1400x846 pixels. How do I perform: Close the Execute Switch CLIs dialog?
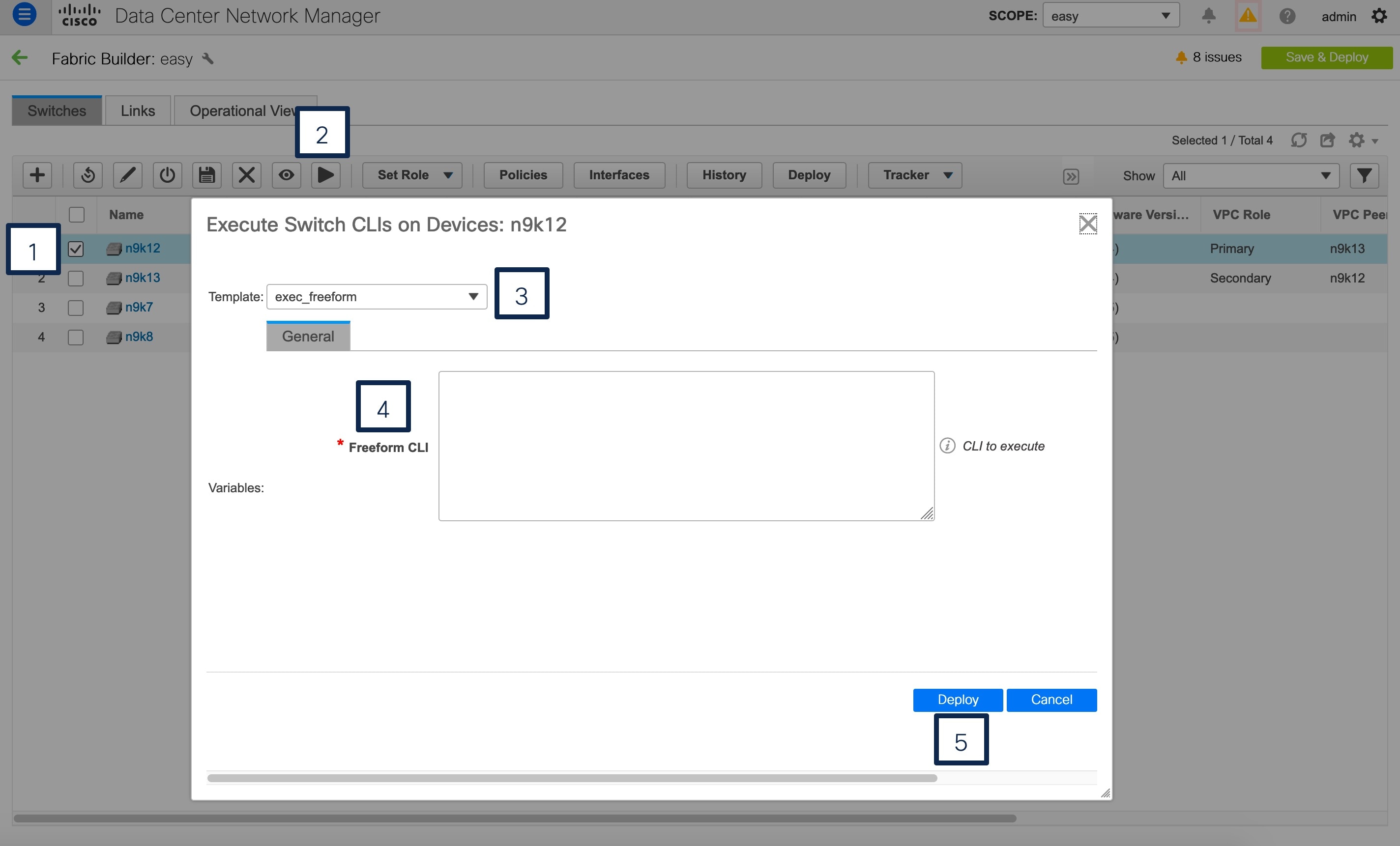[x=1088, y=224]
